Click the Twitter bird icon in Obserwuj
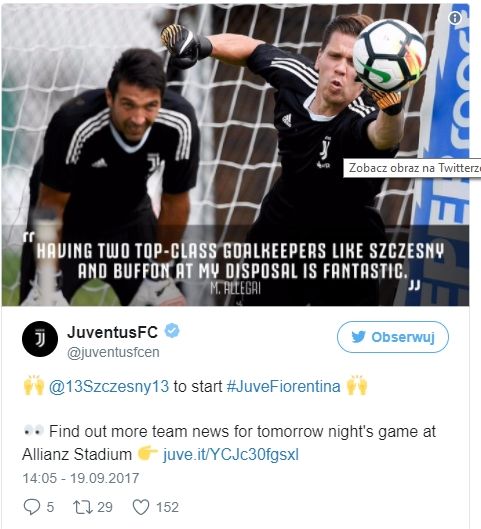 pyautogui.click(x=358, y=337)
